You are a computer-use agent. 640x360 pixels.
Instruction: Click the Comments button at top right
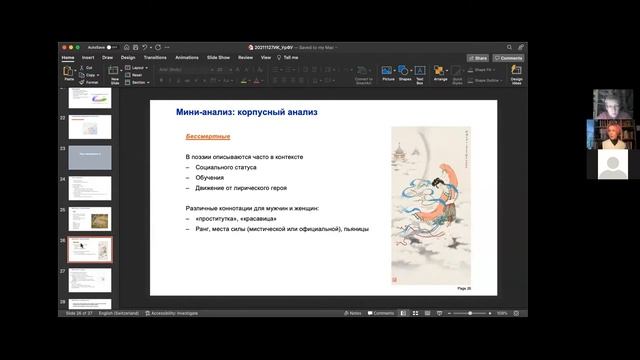(x=508, y=58)
